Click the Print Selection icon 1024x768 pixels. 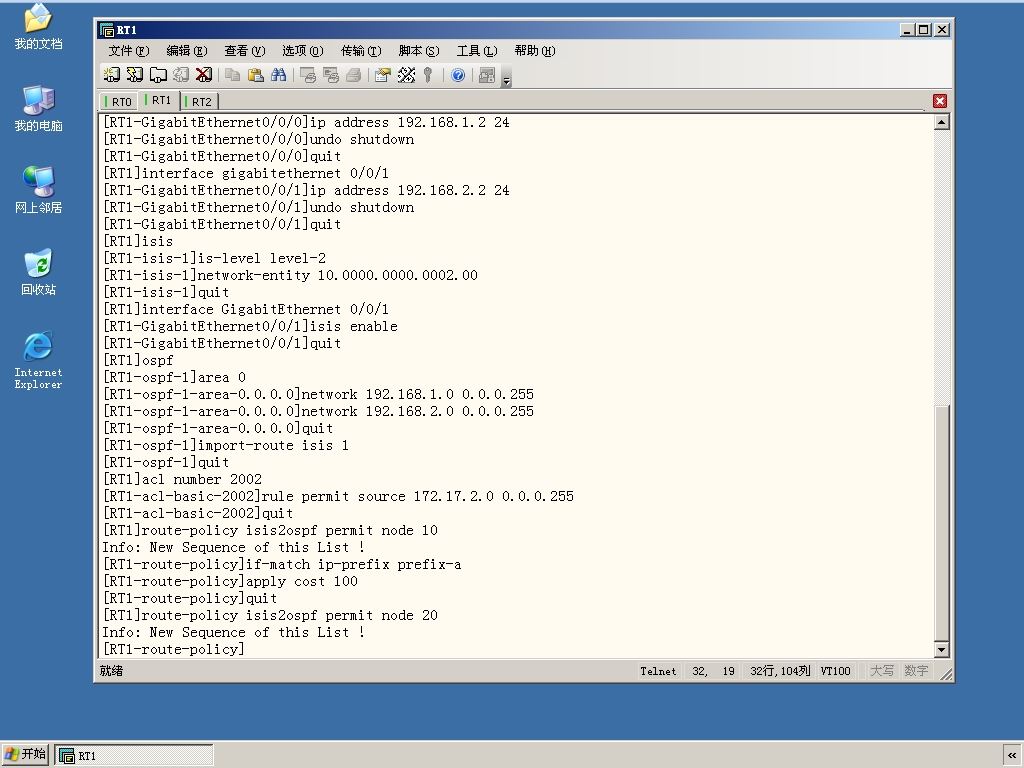(x=330, y=75)
